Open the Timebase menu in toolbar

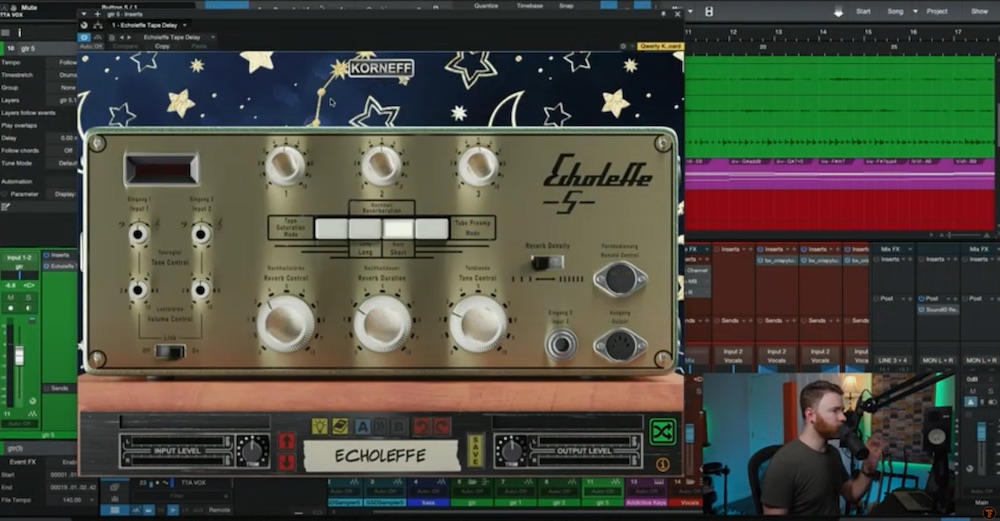[530, 5]
